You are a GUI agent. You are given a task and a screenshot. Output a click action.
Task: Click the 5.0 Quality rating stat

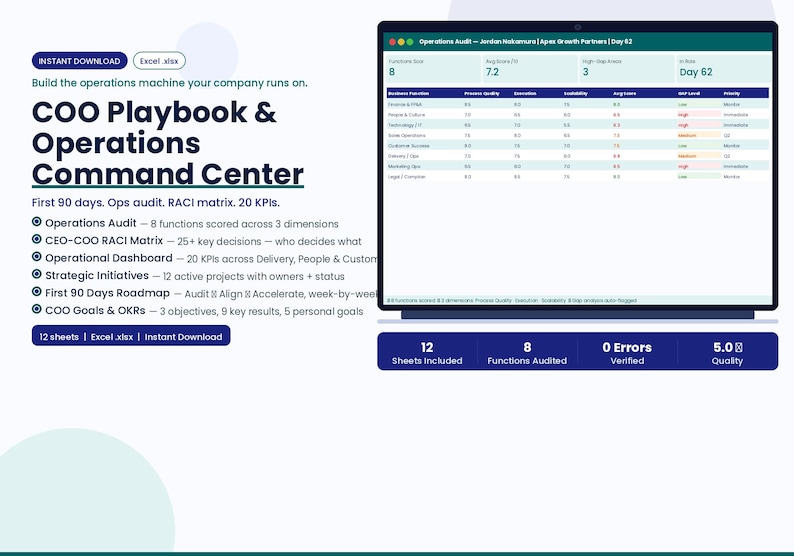click(727, 353)
